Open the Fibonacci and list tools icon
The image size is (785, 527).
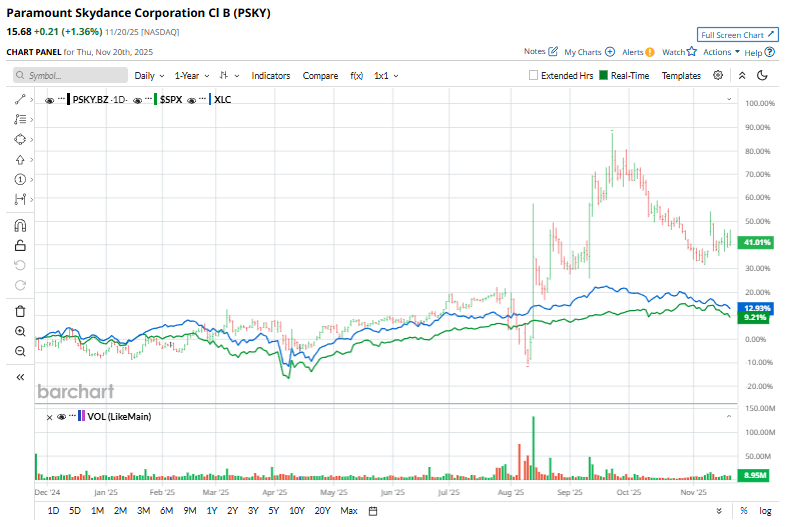(20, 120)
